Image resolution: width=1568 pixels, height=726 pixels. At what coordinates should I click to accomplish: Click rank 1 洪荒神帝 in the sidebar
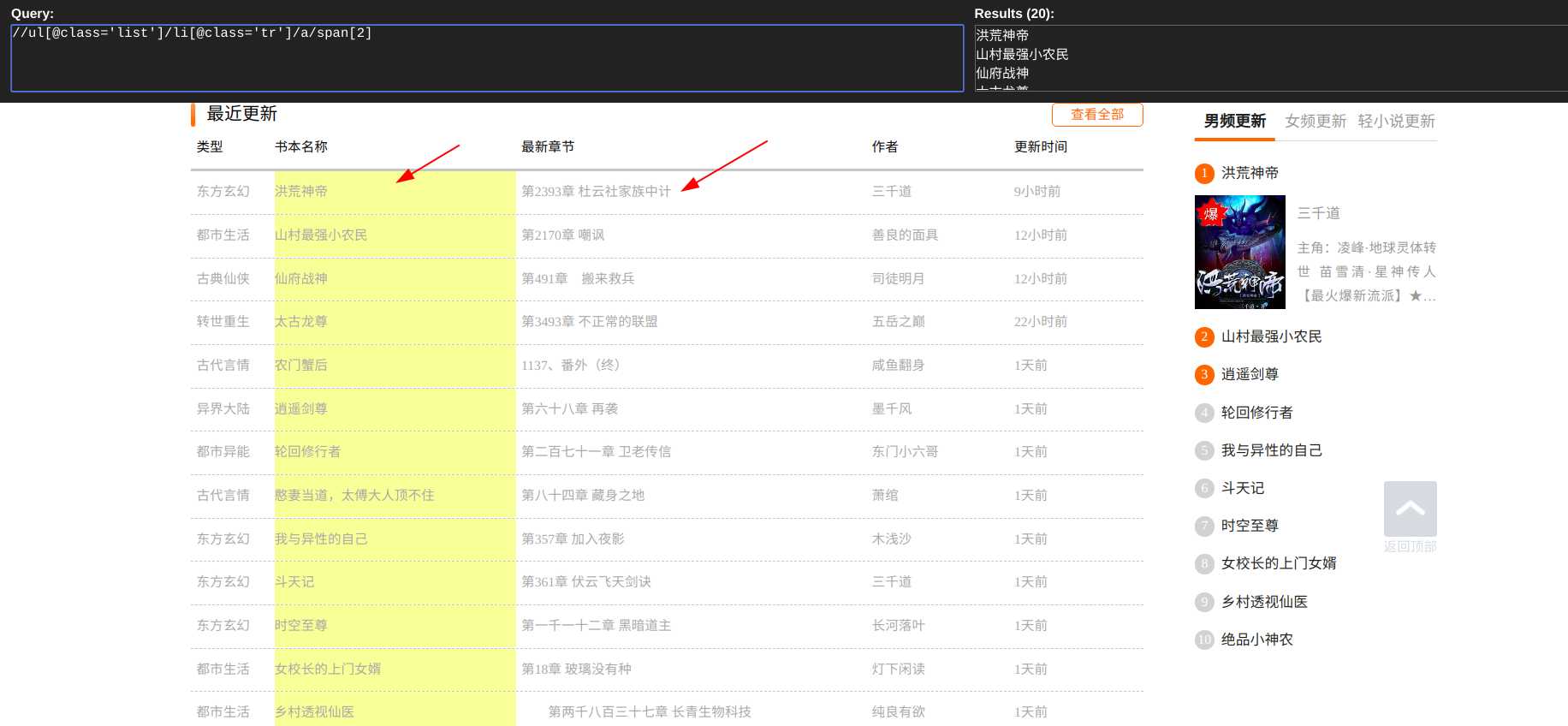1250,173
